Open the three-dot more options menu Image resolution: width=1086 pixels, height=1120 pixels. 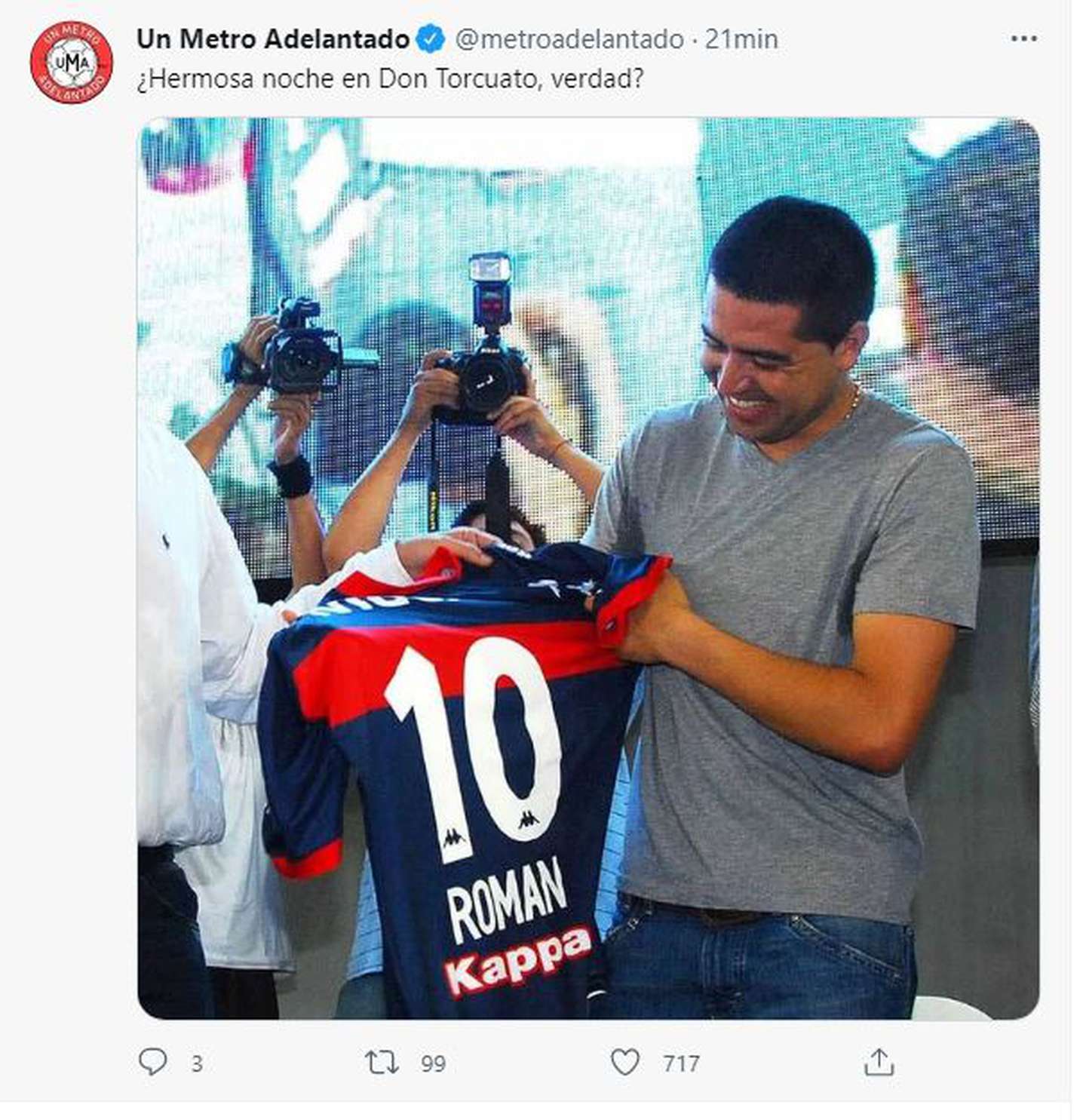[1024, 38]
